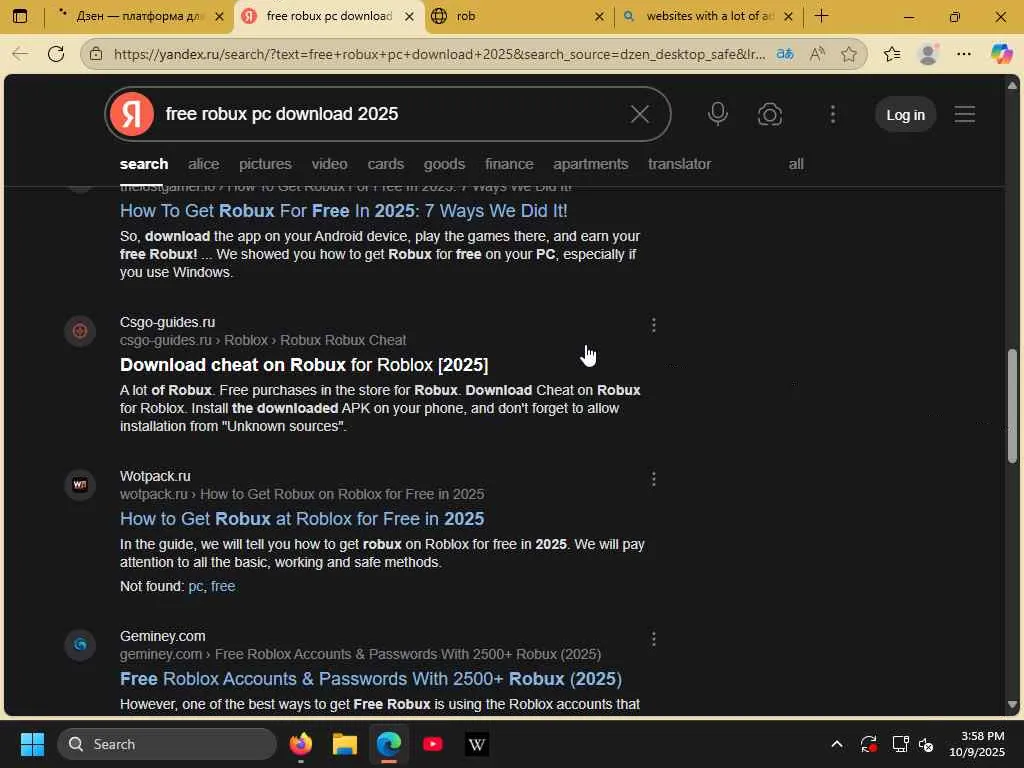
Task: Select the 'translator' search category
Action: click(679, 164)
